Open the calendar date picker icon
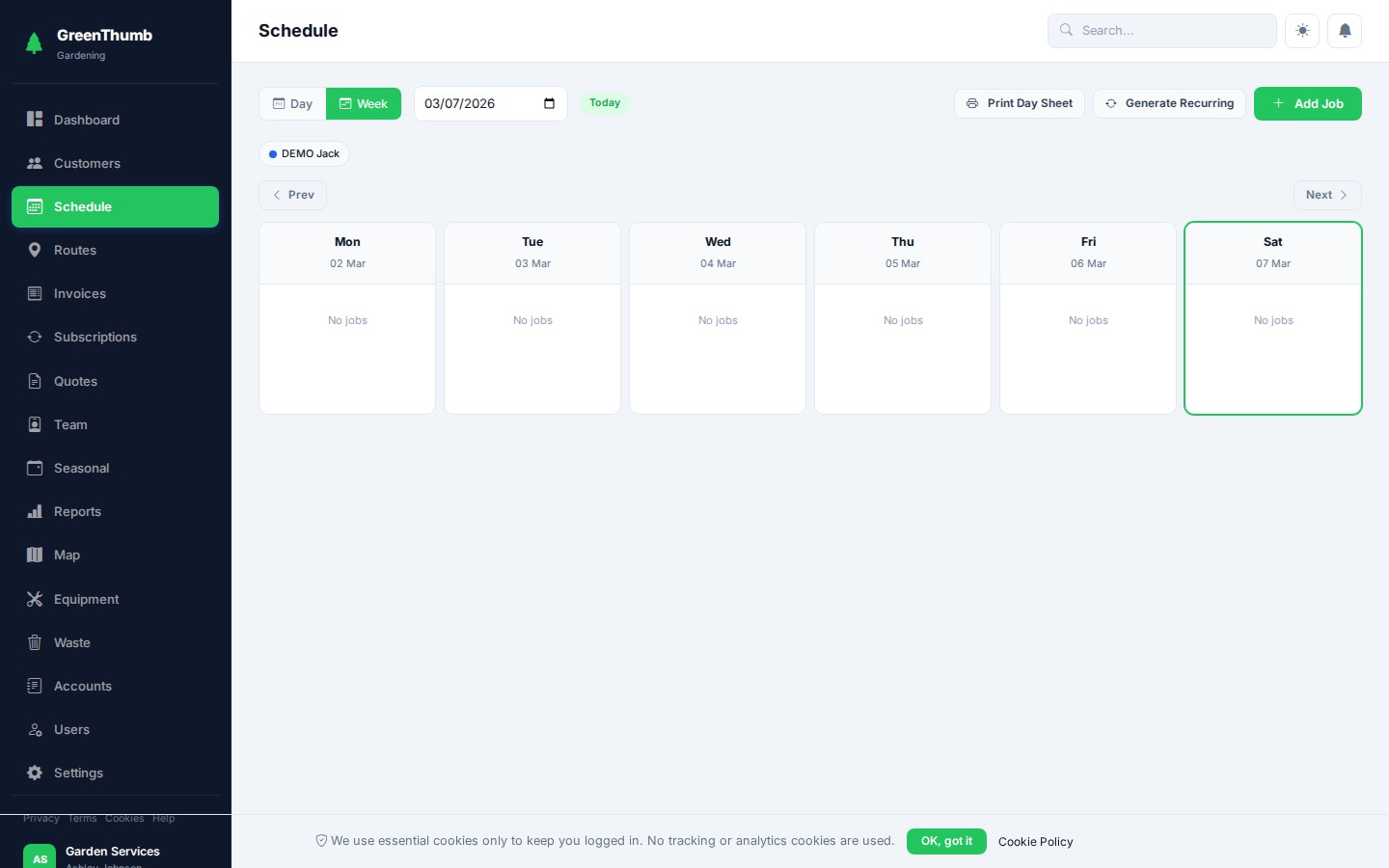This screenshot has width=1389, height=868. point(549,103)
